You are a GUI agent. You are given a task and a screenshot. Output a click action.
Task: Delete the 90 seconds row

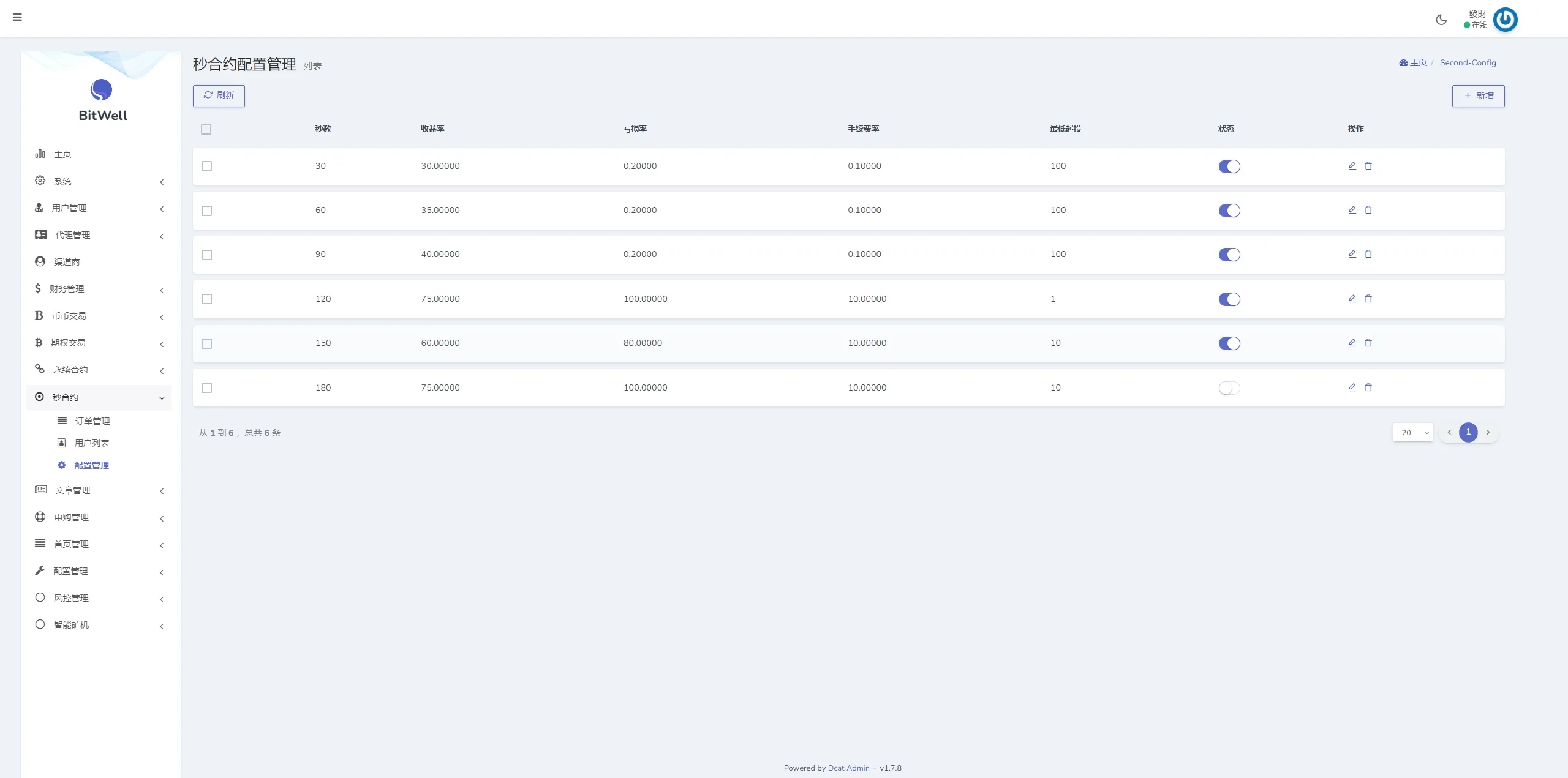point(1368,254)
